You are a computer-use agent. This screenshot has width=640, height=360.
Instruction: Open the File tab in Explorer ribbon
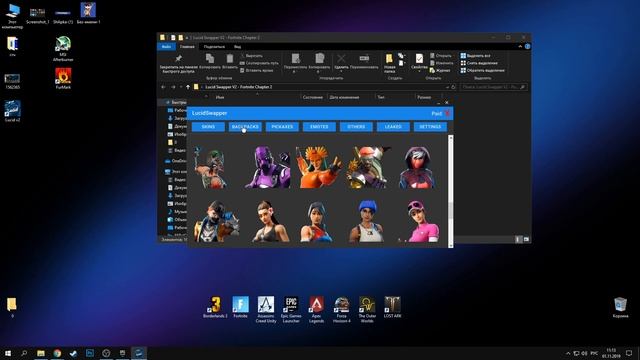[167, 47]
